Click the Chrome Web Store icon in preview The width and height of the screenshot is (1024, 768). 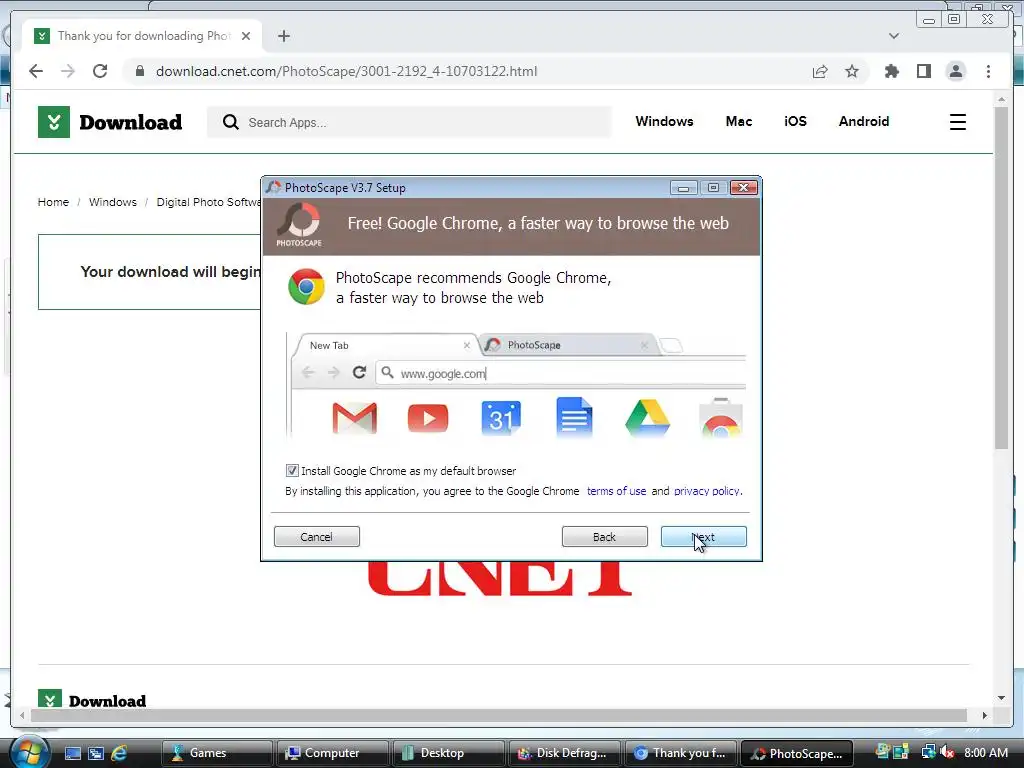(720, 418)
